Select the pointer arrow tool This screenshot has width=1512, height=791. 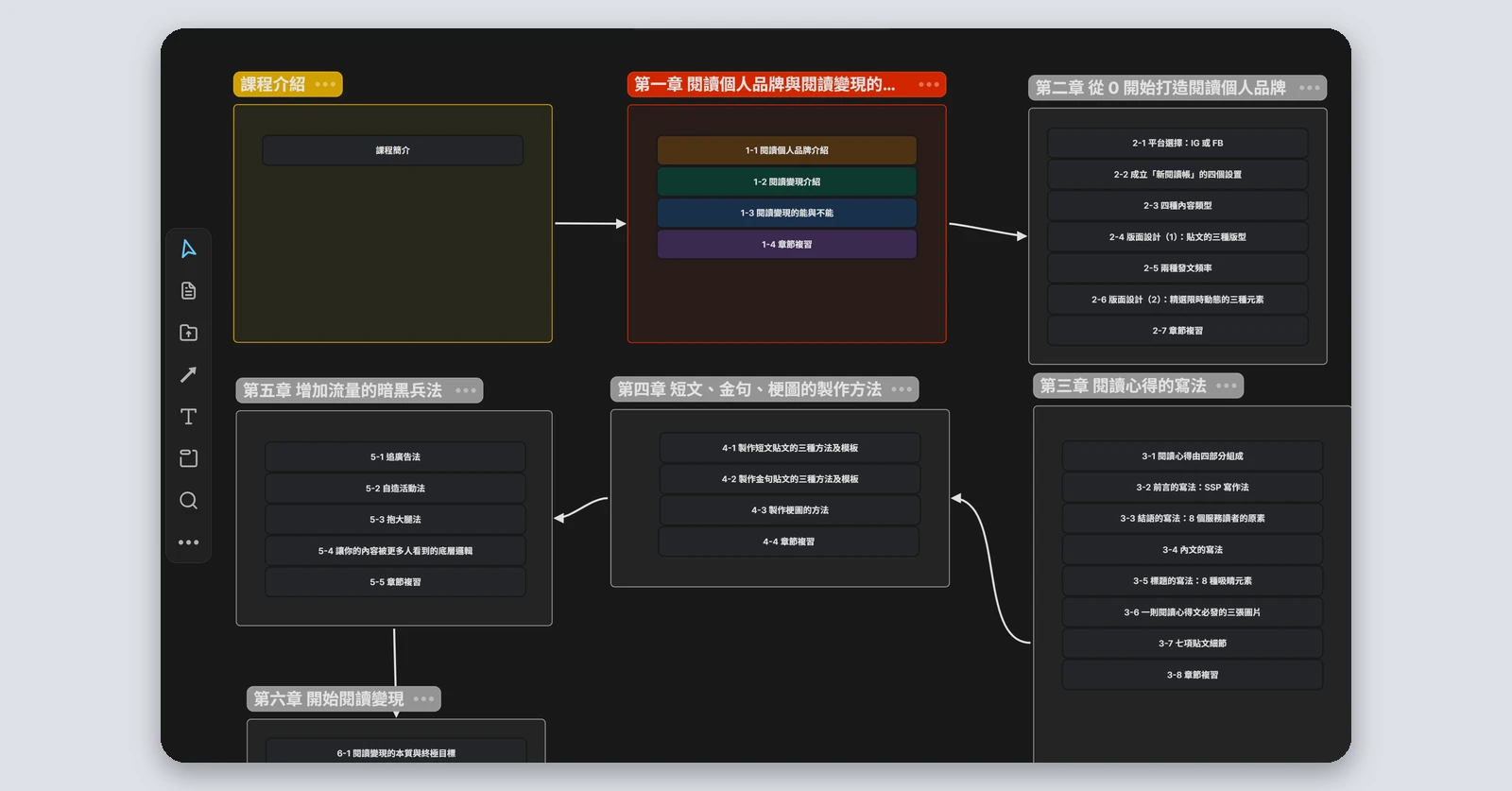click(188, 249)
